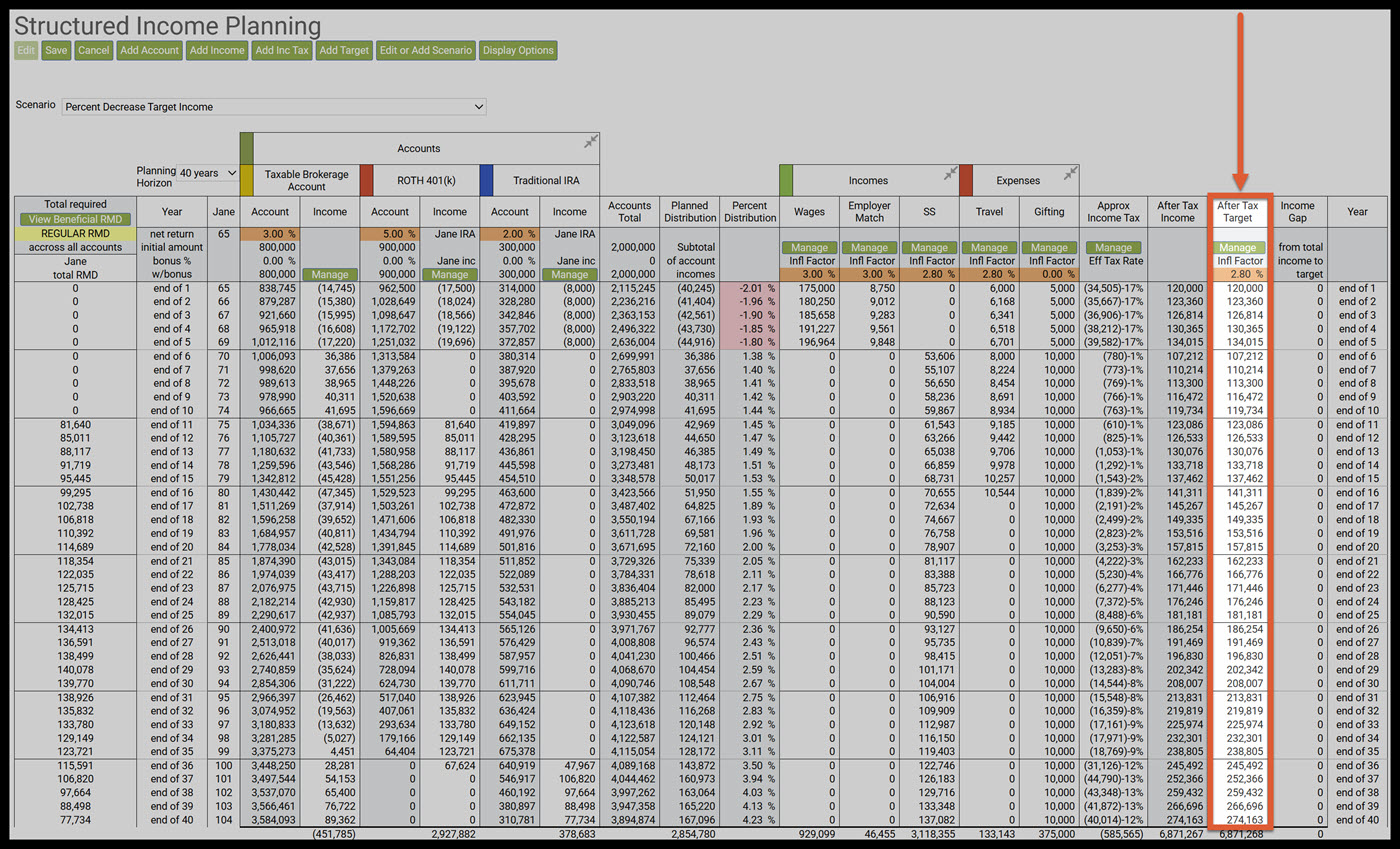Collapse the Incomes section via its arrows icon

pos(951,174)
